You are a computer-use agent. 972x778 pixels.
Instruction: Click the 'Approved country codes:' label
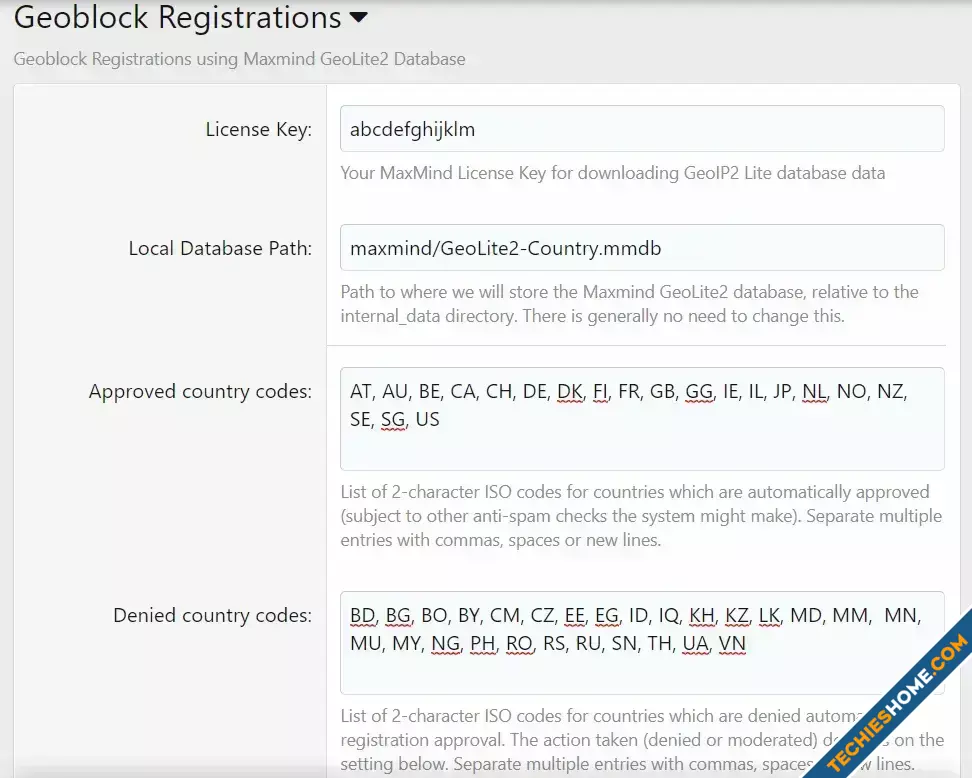(x=200, y=392)
